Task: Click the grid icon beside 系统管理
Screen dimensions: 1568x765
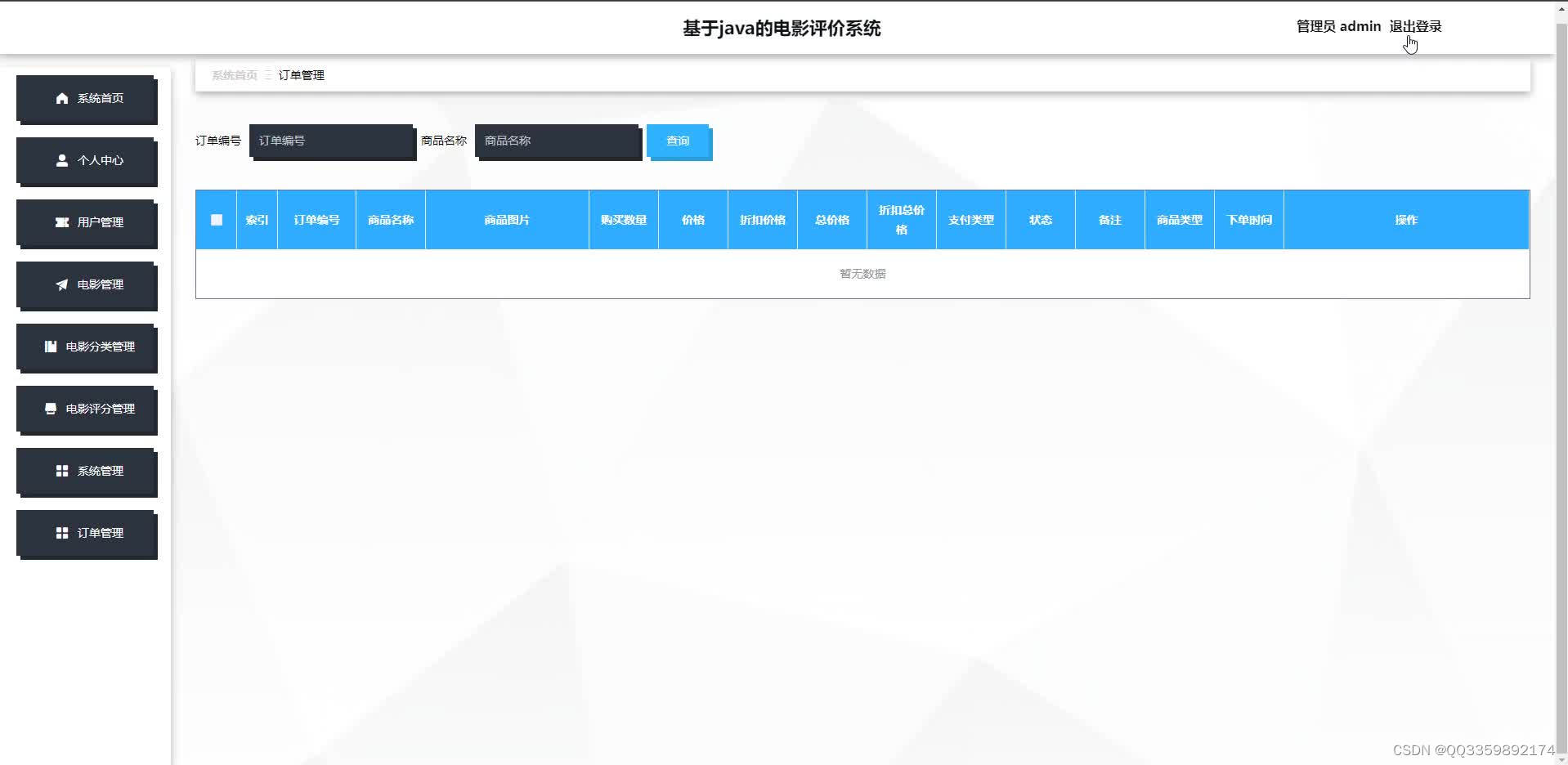Action: [62, 471]
